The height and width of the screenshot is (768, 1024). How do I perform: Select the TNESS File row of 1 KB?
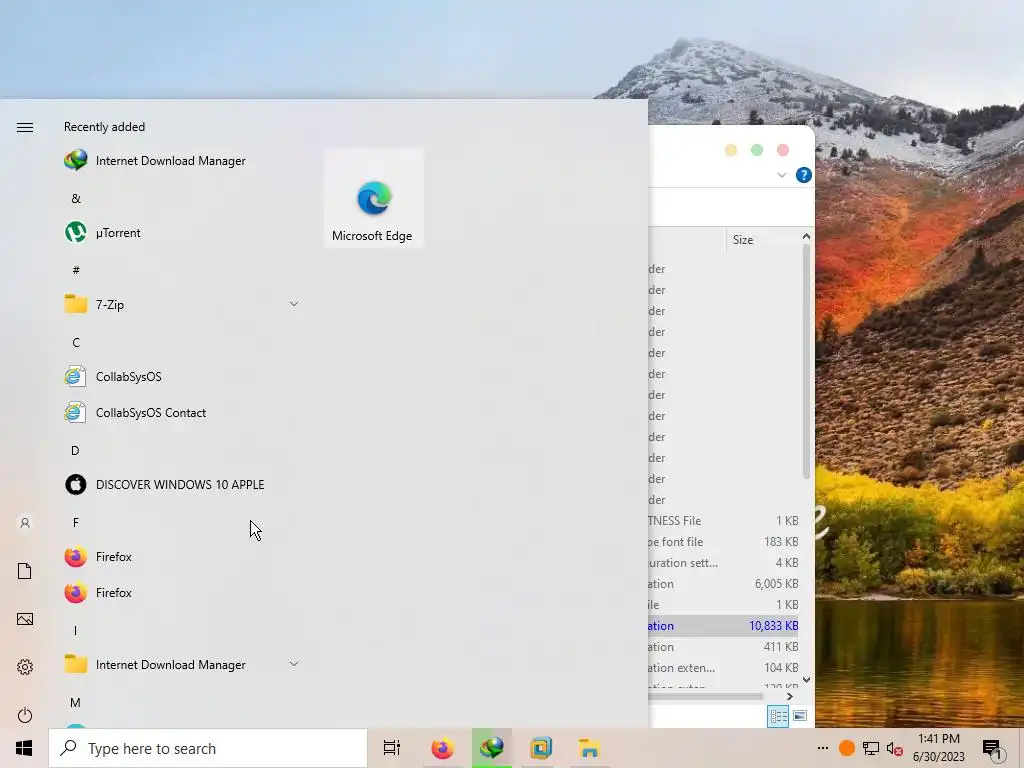pos(724,520)
